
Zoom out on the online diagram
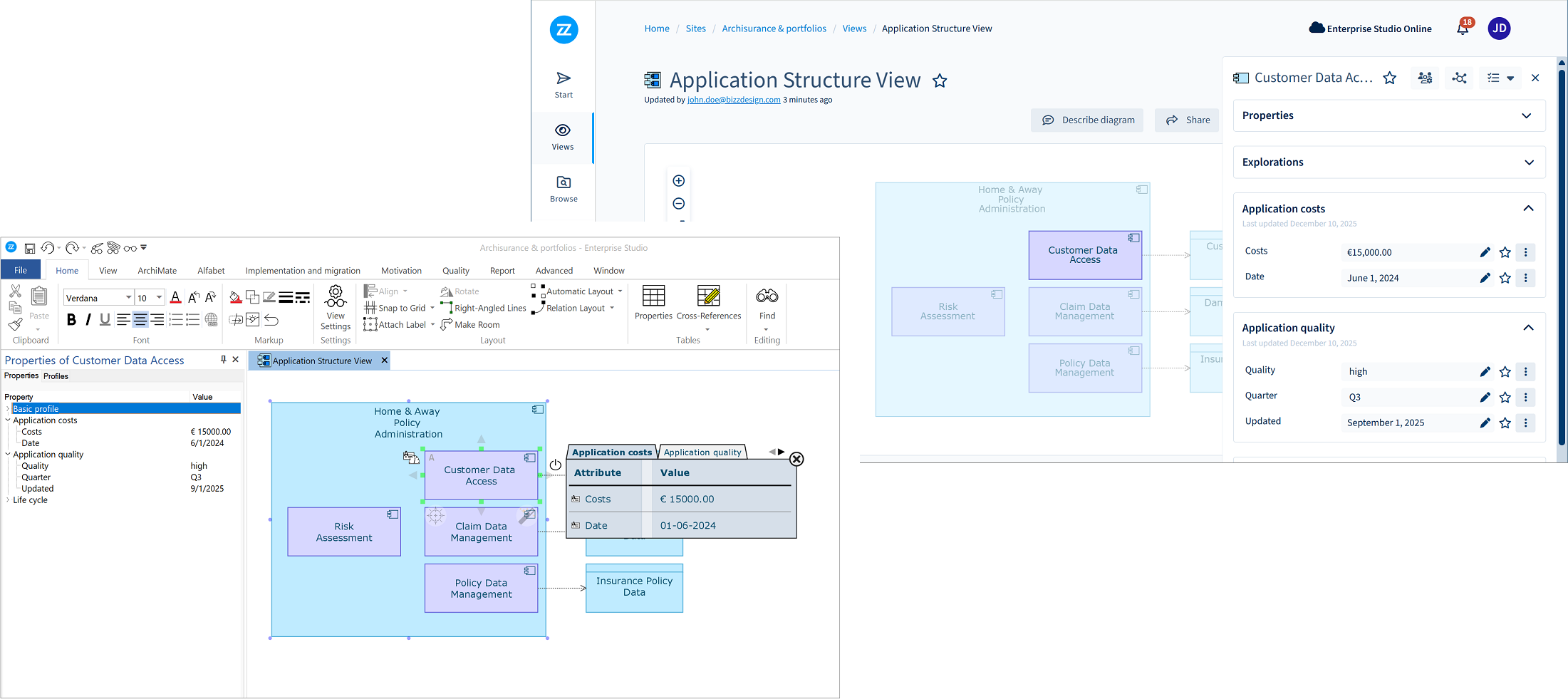(679, 204)
